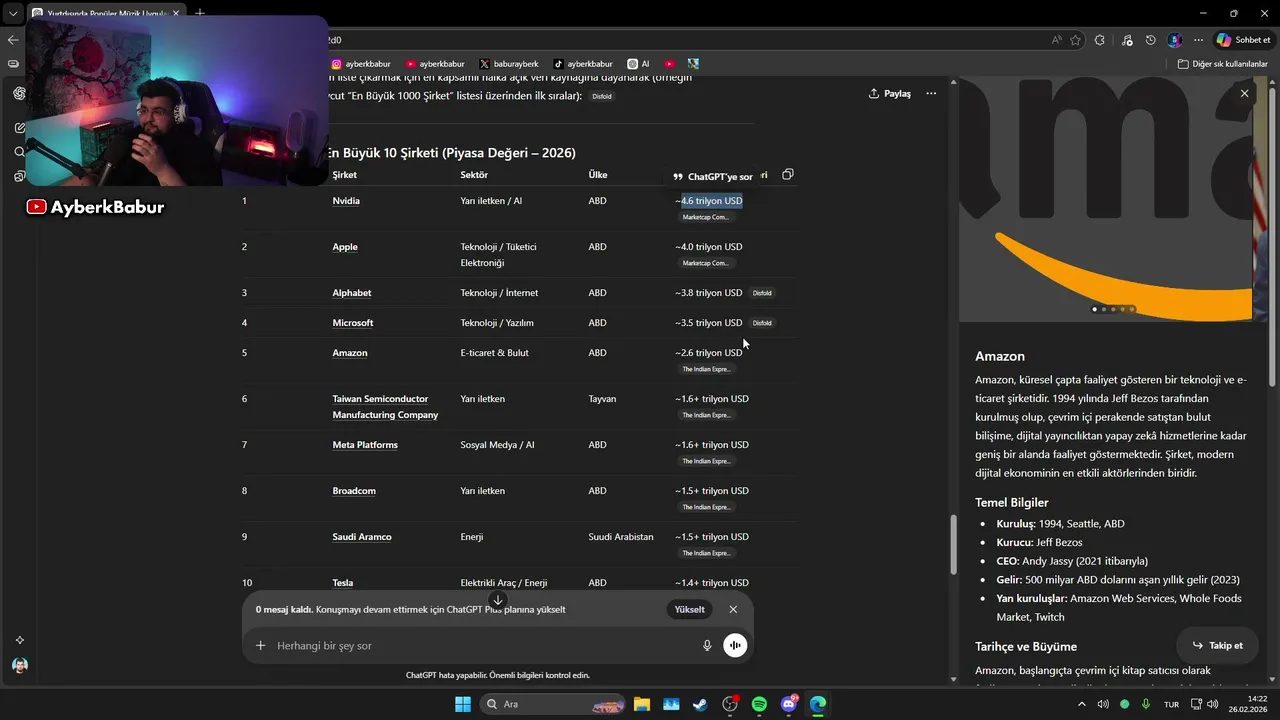Open the Edge profile avatar

coord(1175,40)
